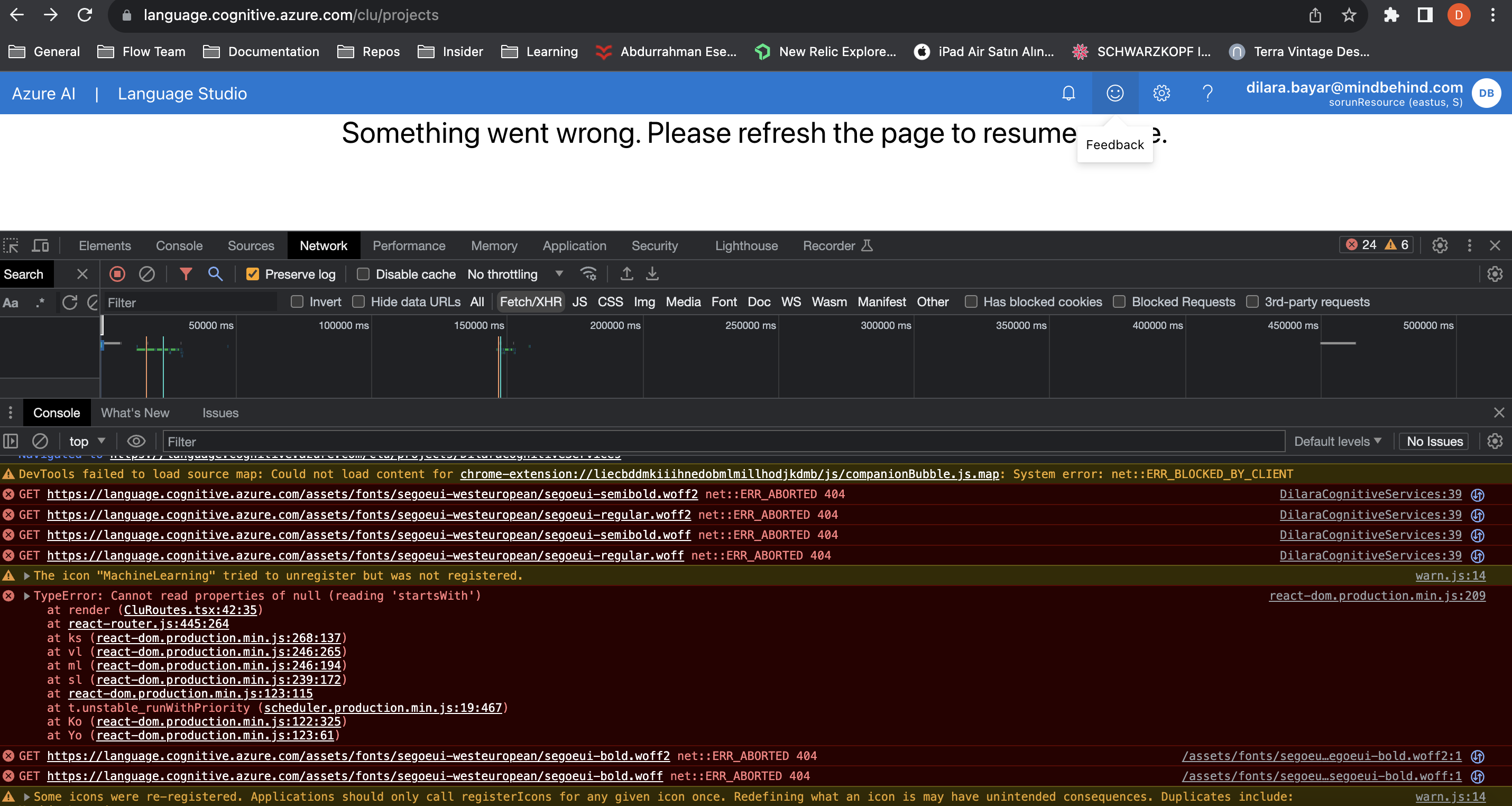Open the Performance tab
The width and height of the screenshot is (1512, 806).
409,245
